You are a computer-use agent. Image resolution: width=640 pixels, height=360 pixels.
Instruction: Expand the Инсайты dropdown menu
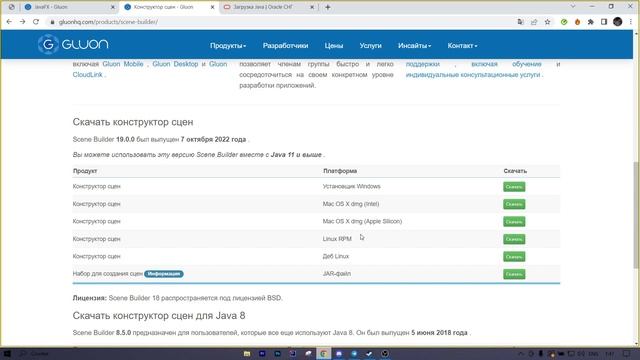[x=414, y=46]
